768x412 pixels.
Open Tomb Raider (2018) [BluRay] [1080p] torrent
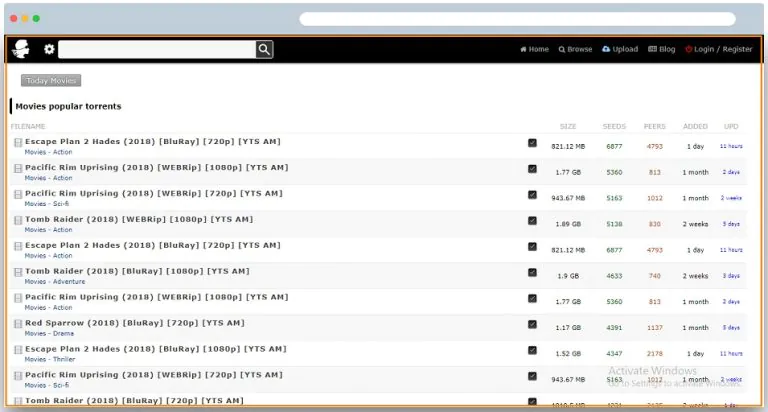[x=137, y=271]
